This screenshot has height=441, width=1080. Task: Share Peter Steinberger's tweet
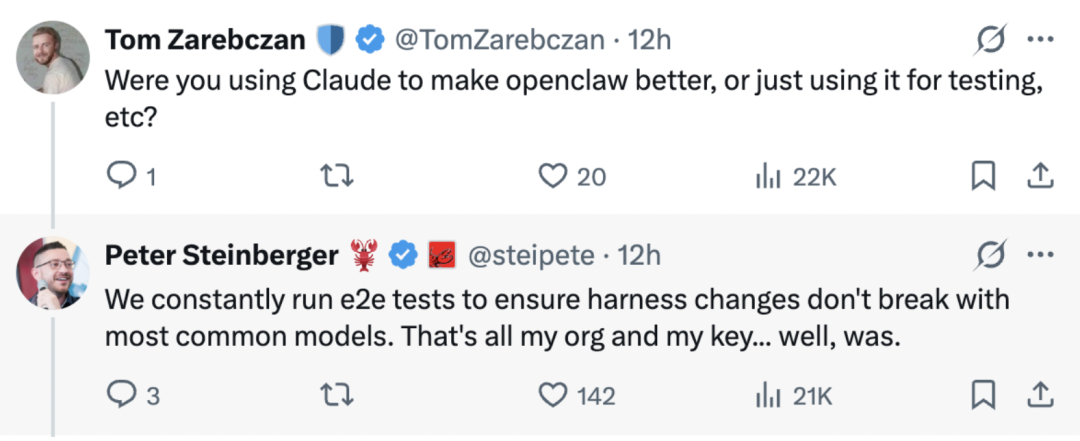[1040, 395]
